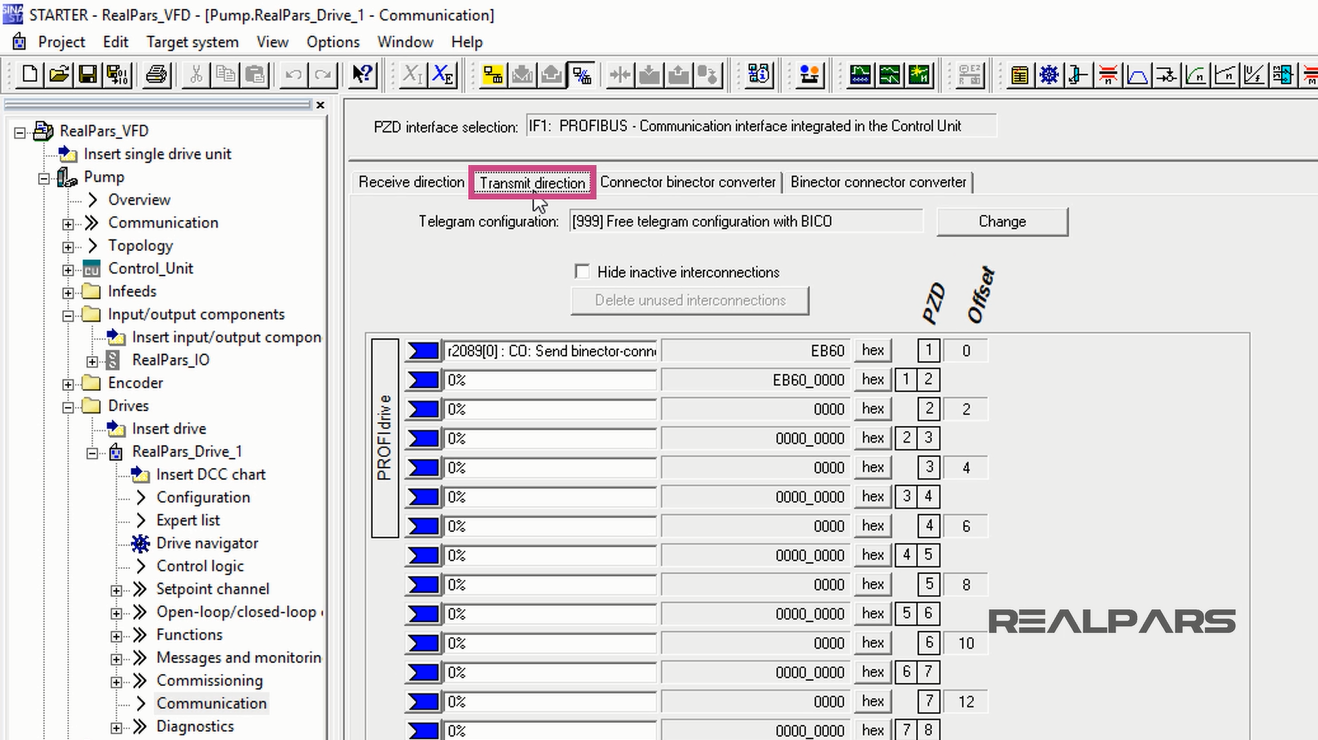Toggle hex format for EB60 row

(x=873, y=350)
